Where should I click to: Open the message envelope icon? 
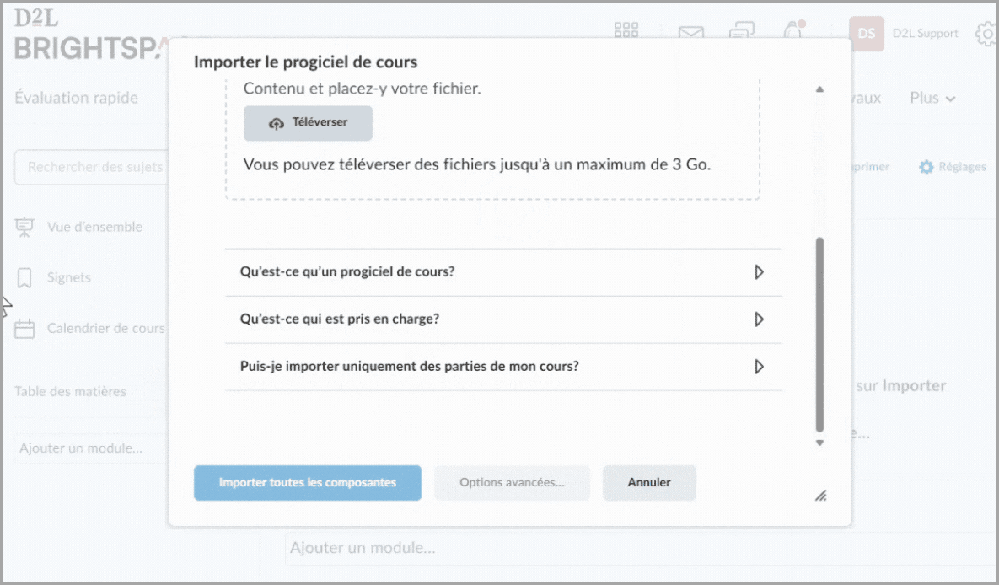click(x=691, y=33)
